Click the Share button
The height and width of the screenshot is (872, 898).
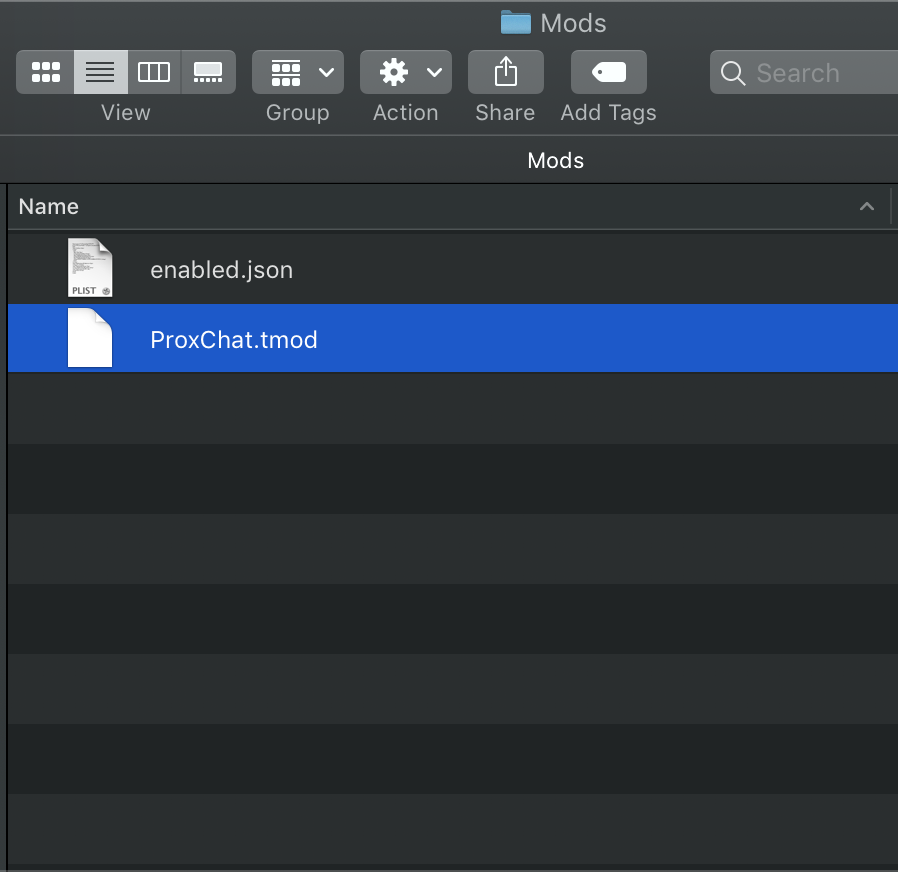tap(506, 72)
